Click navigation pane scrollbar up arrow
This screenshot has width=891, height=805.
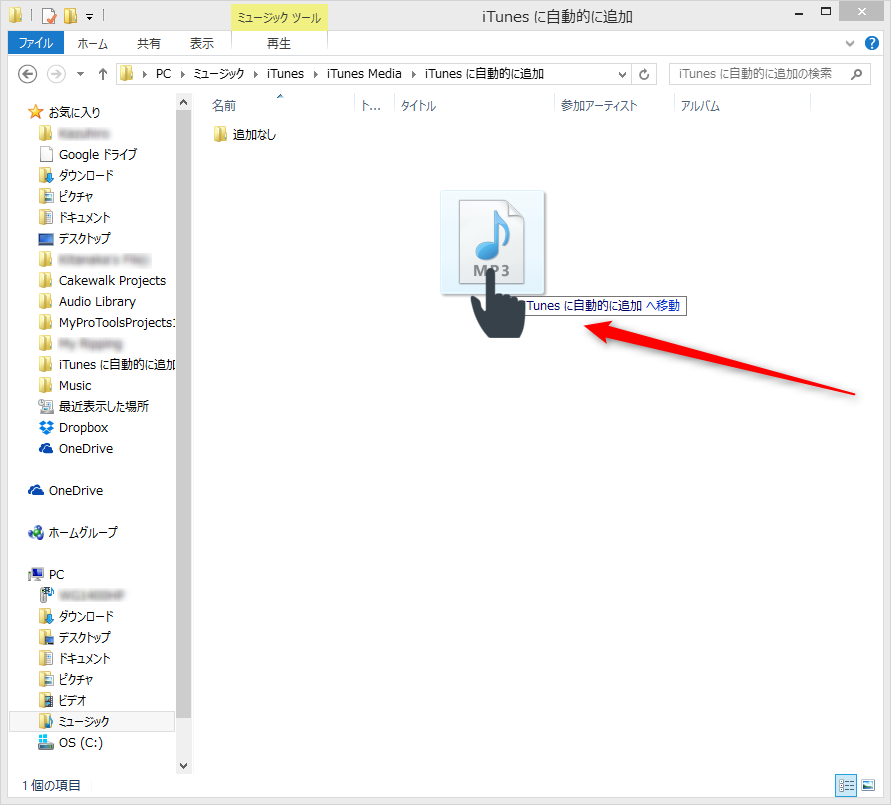(x=184, y=103)
